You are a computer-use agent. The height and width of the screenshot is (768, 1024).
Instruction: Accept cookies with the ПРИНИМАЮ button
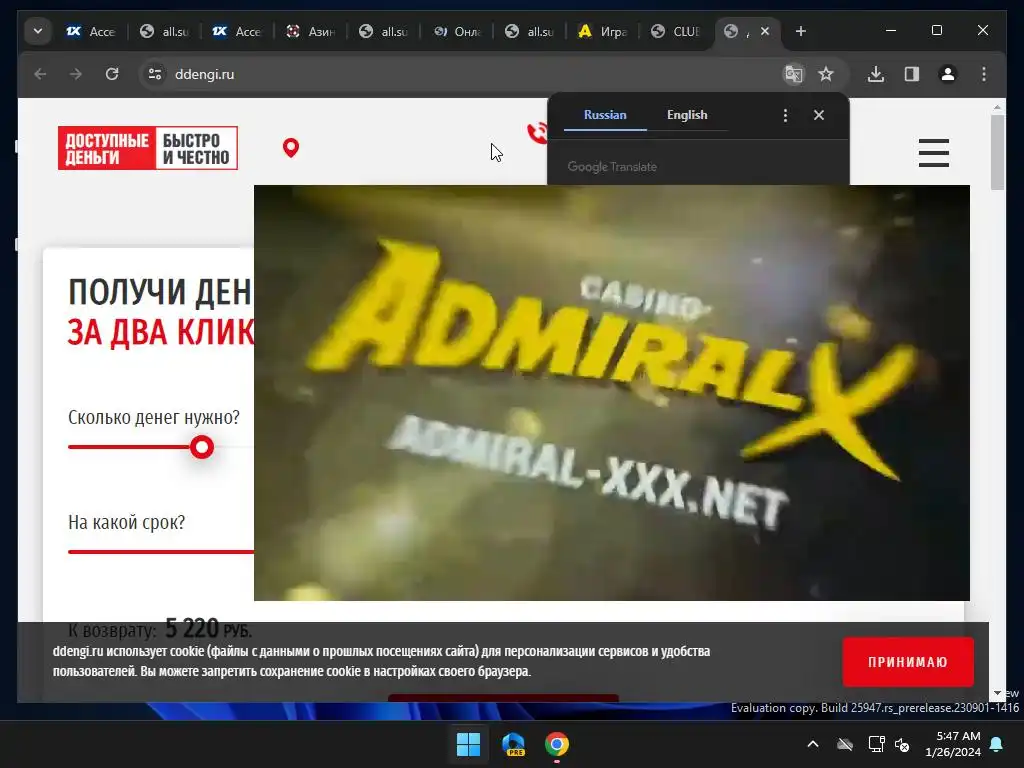[908, 662]
